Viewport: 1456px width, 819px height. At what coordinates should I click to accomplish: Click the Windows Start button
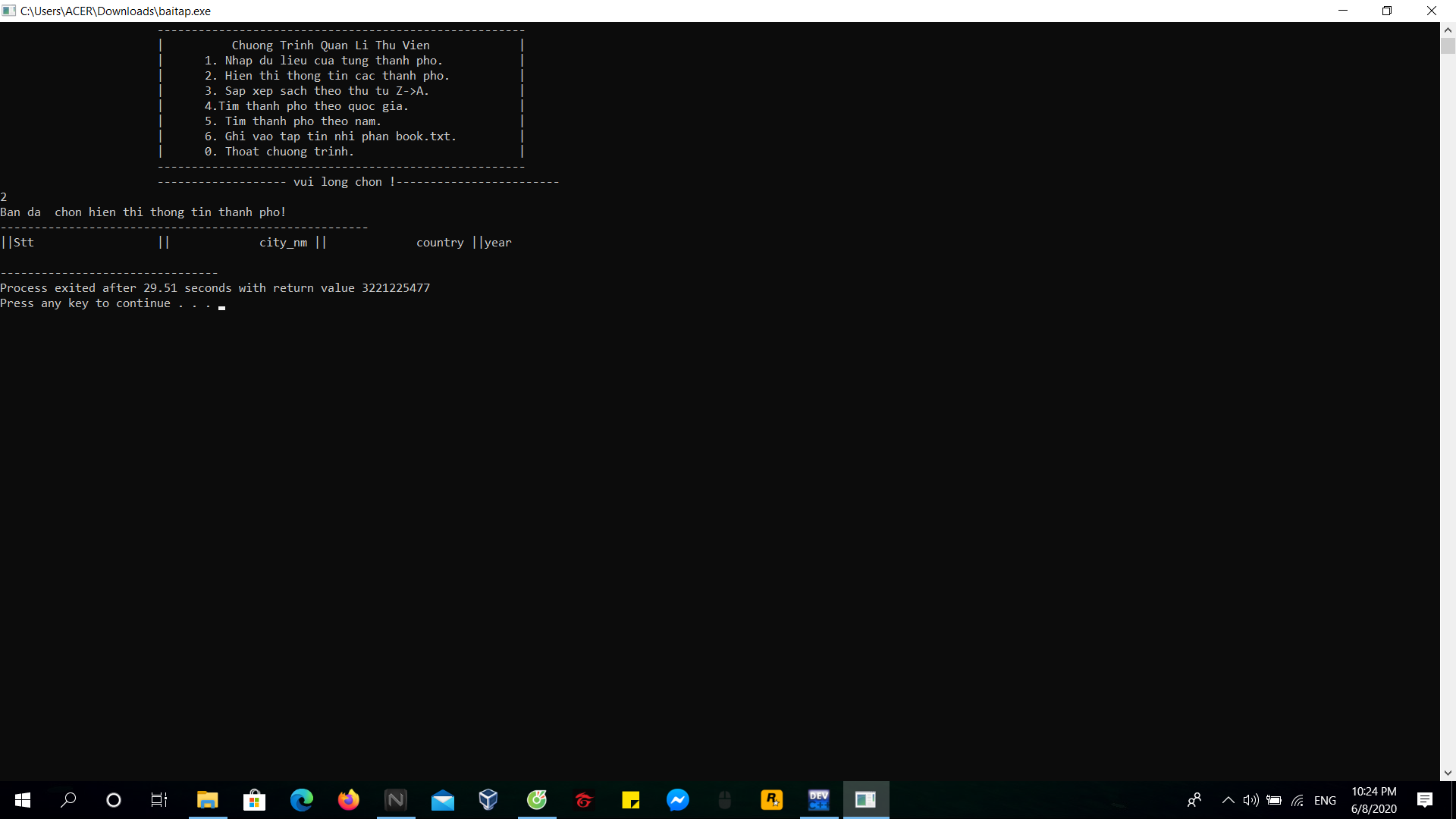pyautogui.click(x=23, y=800)
